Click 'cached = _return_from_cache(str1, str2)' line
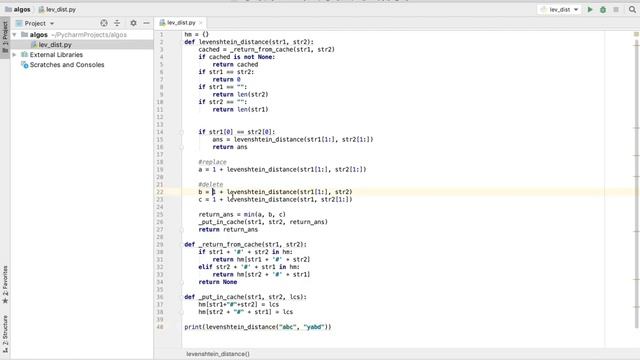This screenshot has height=360, width=640. [x=267, y=49]
